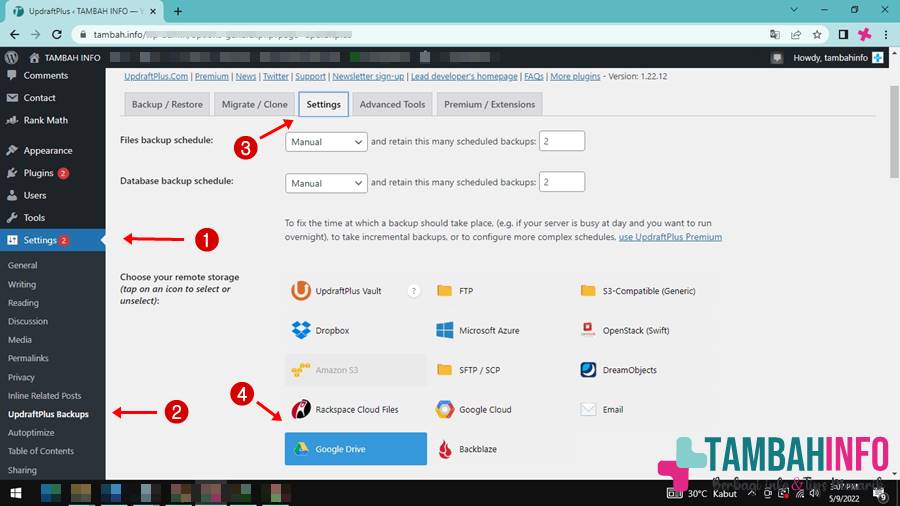Open Windows Start menu

[x=16, y=493]
